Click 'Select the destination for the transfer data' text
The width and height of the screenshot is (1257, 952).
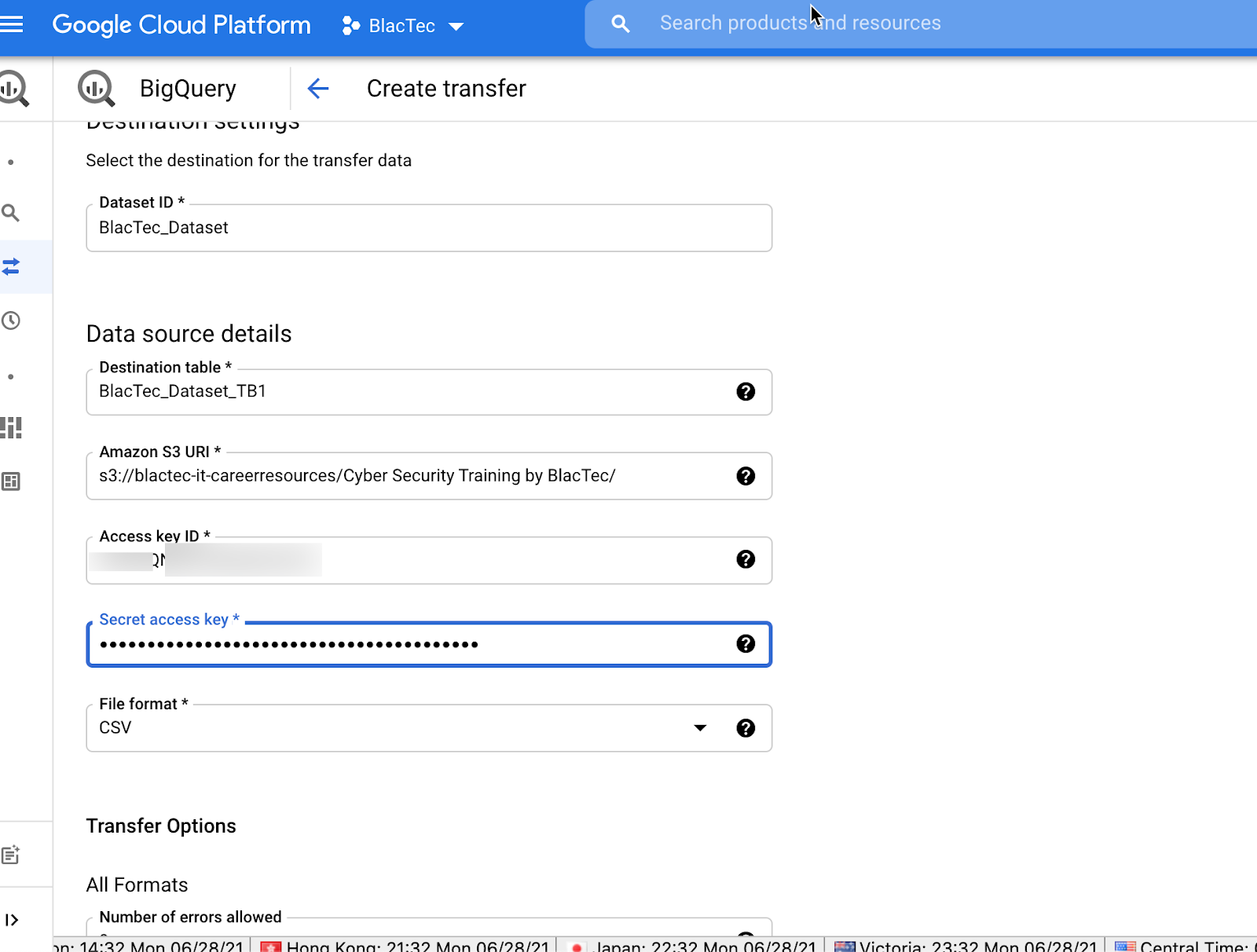click(x=249, y=160)
